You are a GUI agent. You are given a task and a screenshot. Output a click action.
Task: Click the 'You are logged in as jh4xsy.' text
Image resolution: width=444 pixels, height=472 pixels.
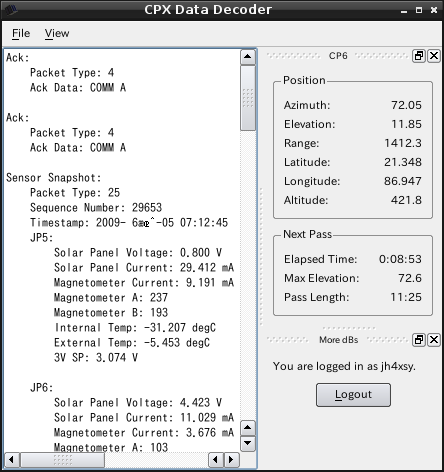(344, 367)
